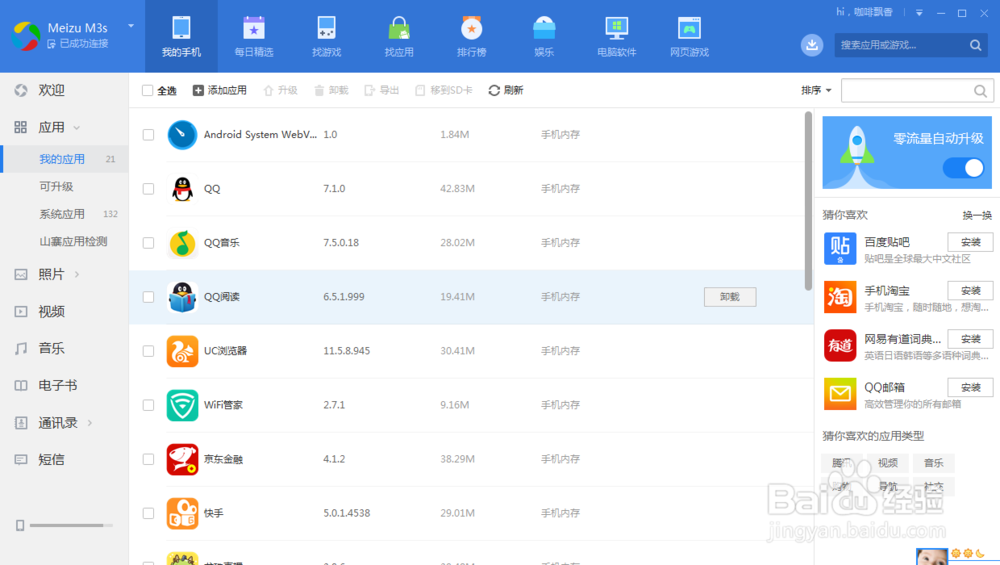Switch to 找应用 tab
The image size is (1000, 565).
pyautogui.click(x=399, y=36)
